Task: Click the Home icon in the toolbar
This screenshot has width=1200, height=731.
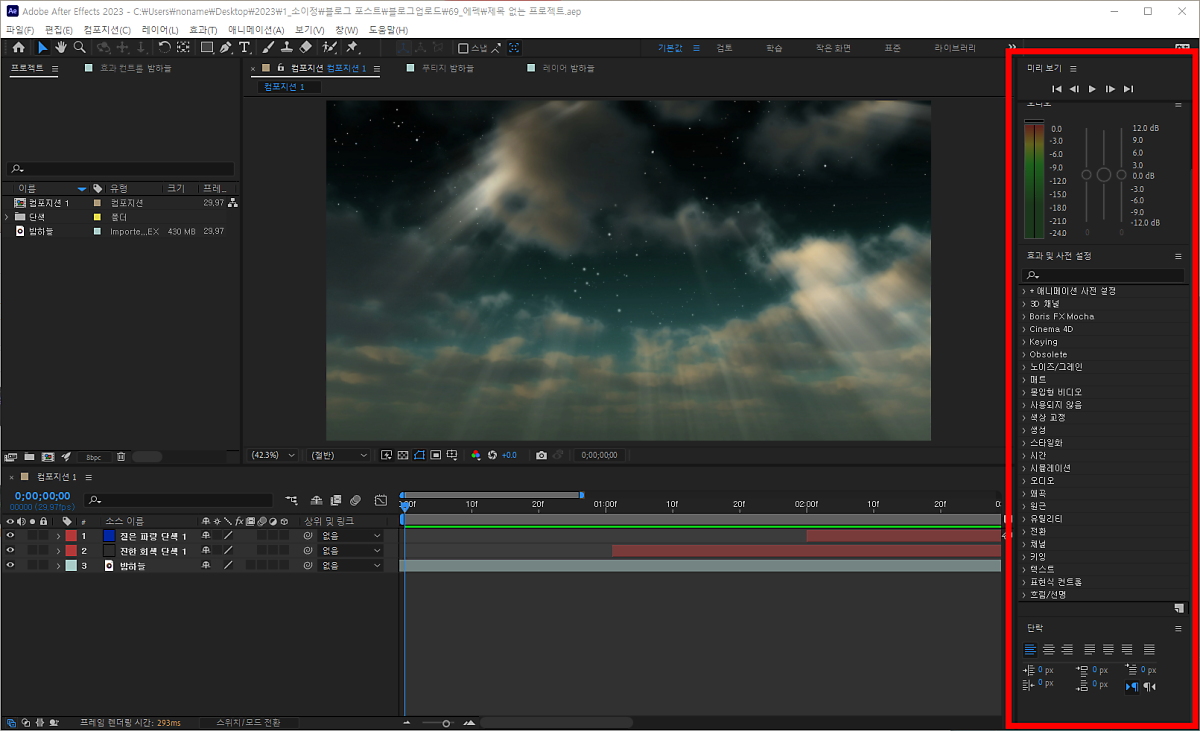Action: point(18,47)
